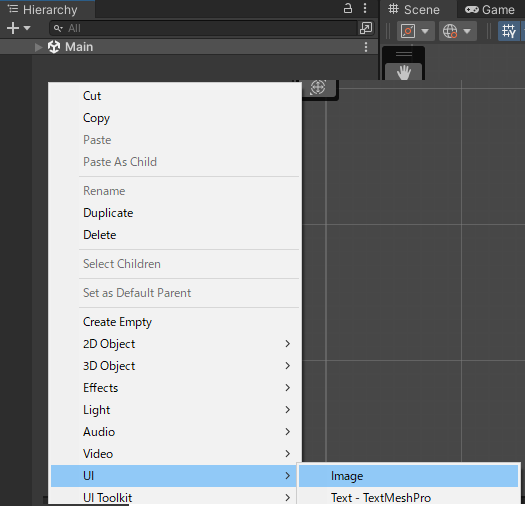
Task: Open the globe icon dropdown
Action: (457, 31)
